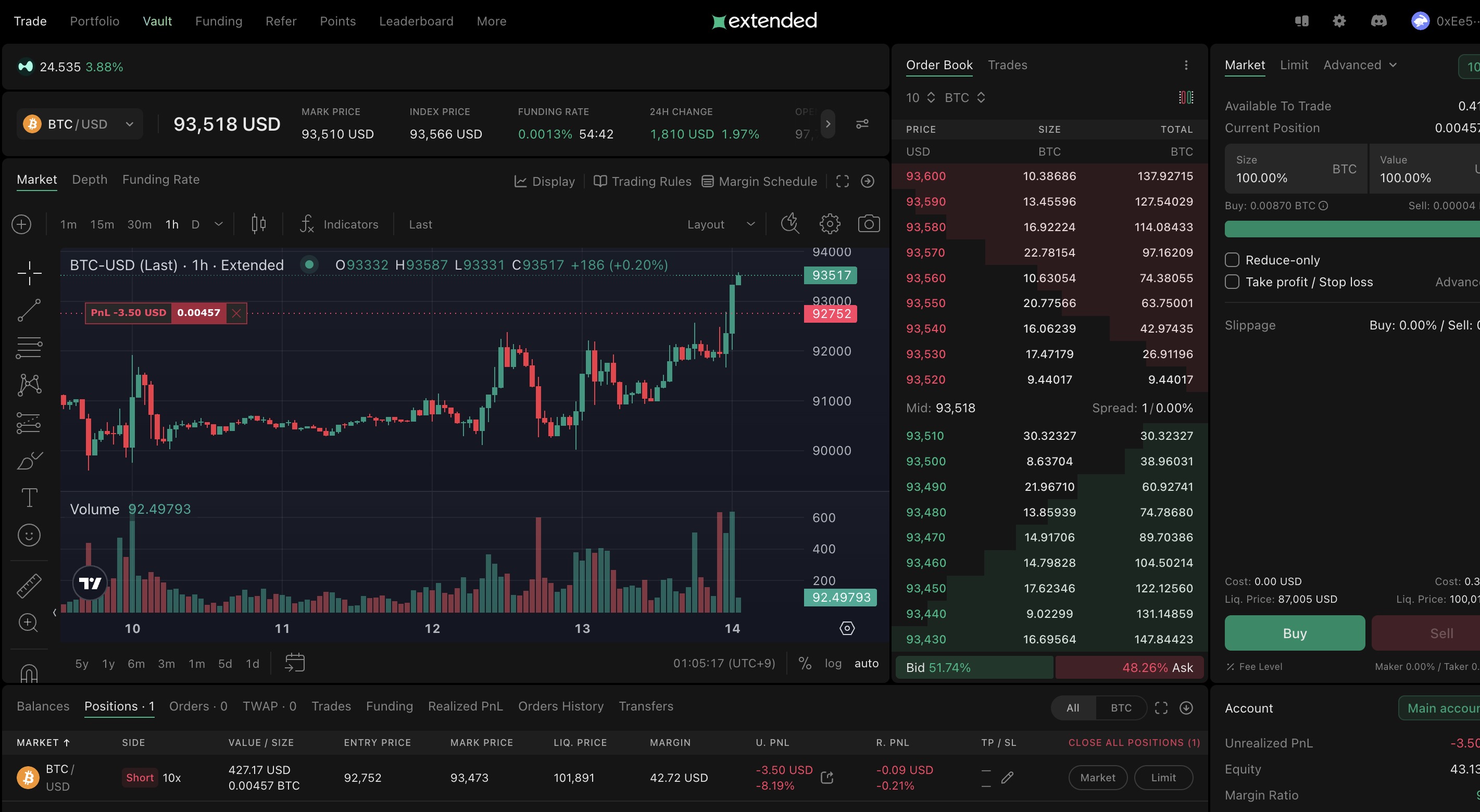The width and height of the screenshot is (1480, 812).
Task: Click the green order size slider bar
Action: coord(1350,229)
